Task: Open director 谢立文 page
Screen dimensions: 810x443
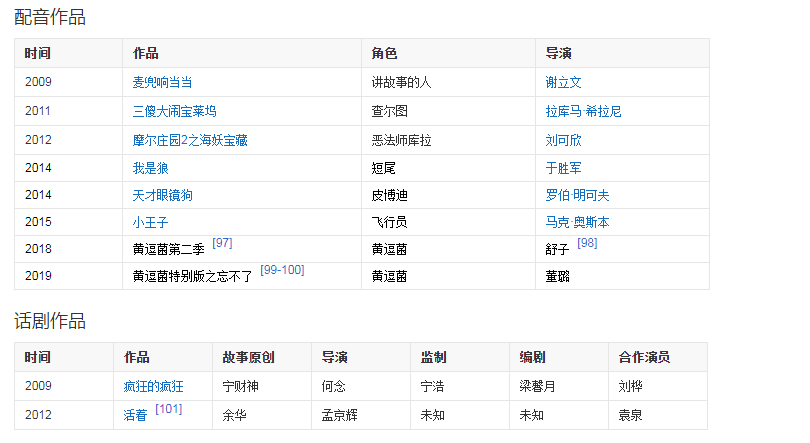Action: tap(563, 83)
